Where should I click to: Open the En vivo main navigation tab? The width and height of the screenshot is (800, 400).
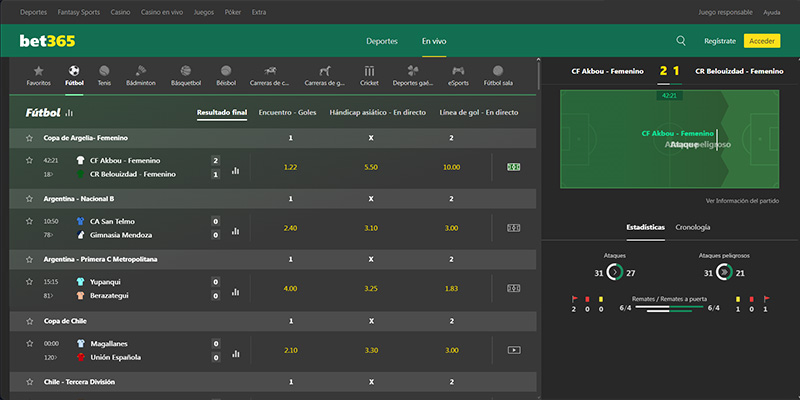[x=434, y=41]
